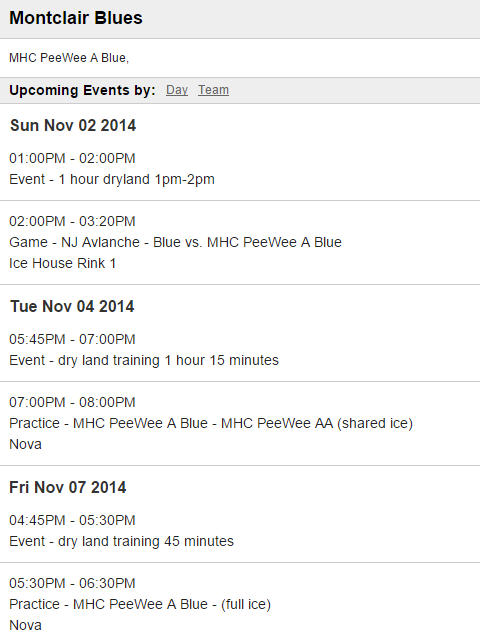Open dry land training 1 hour 15 minutes event

tap(144, 360)
